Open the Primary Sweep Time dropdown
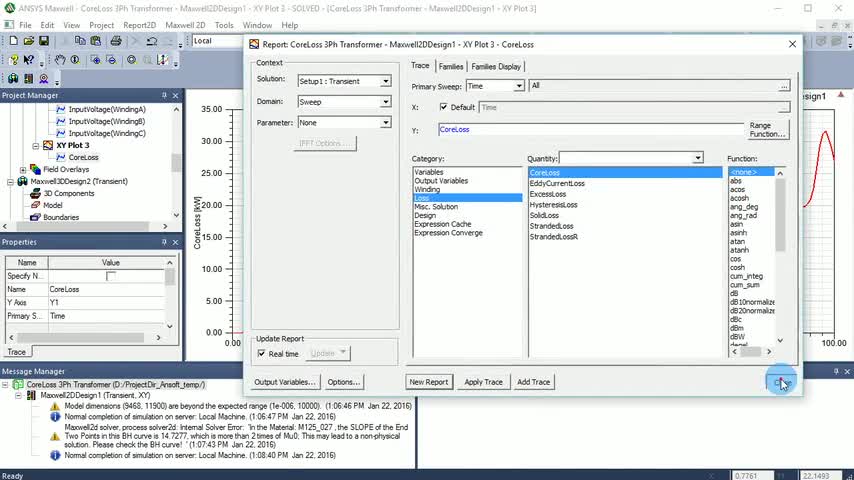This screenshot has width=854, height=480. (519, 86)
